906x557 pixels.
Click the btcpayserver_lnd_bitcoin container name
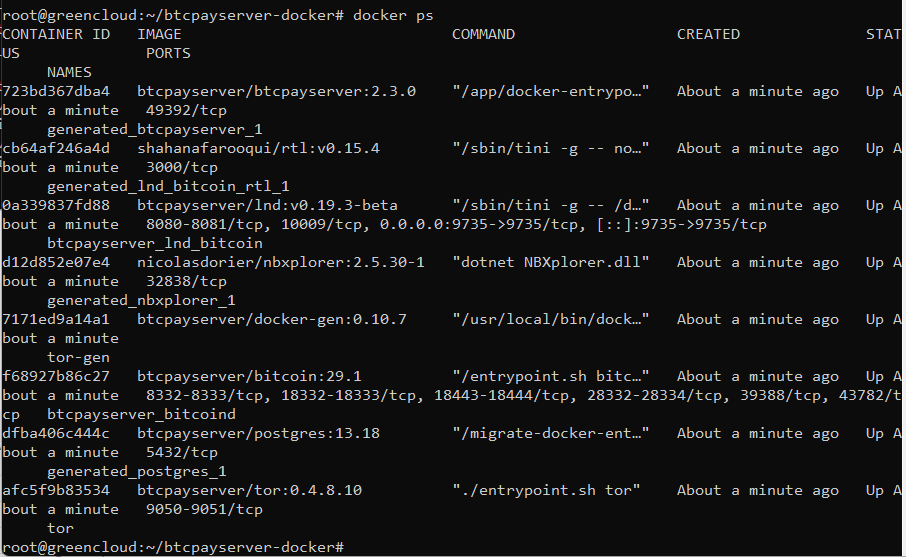(x=154, y=243)
